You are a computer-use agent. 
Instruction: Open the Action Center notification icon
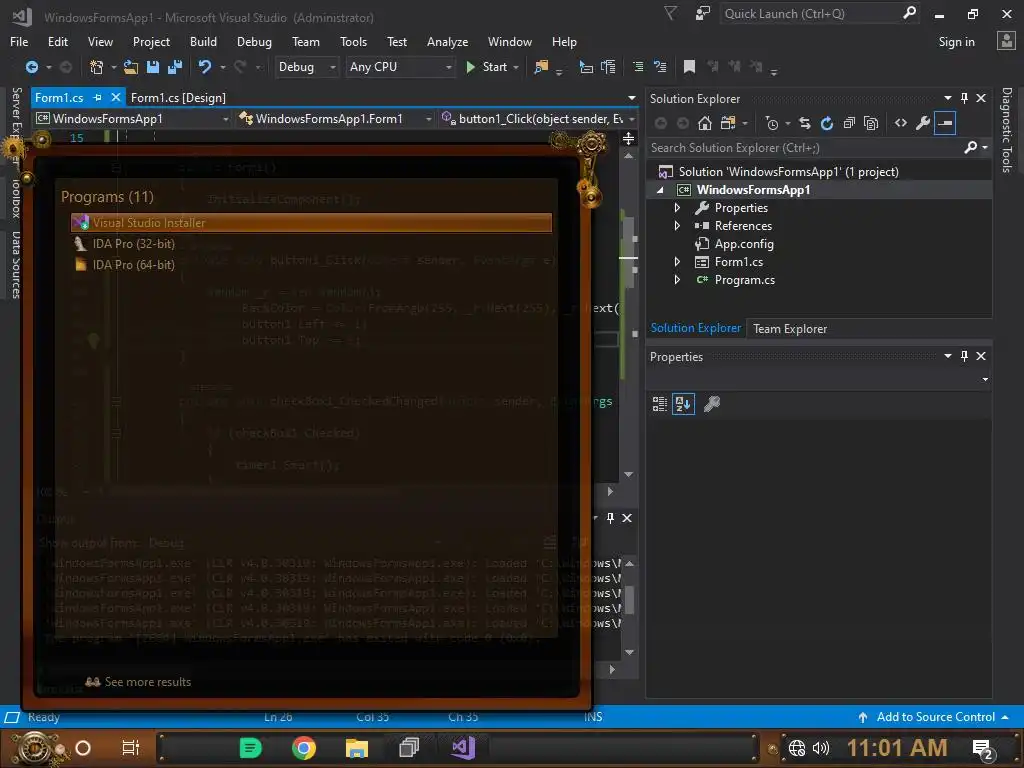click(984, 749)
